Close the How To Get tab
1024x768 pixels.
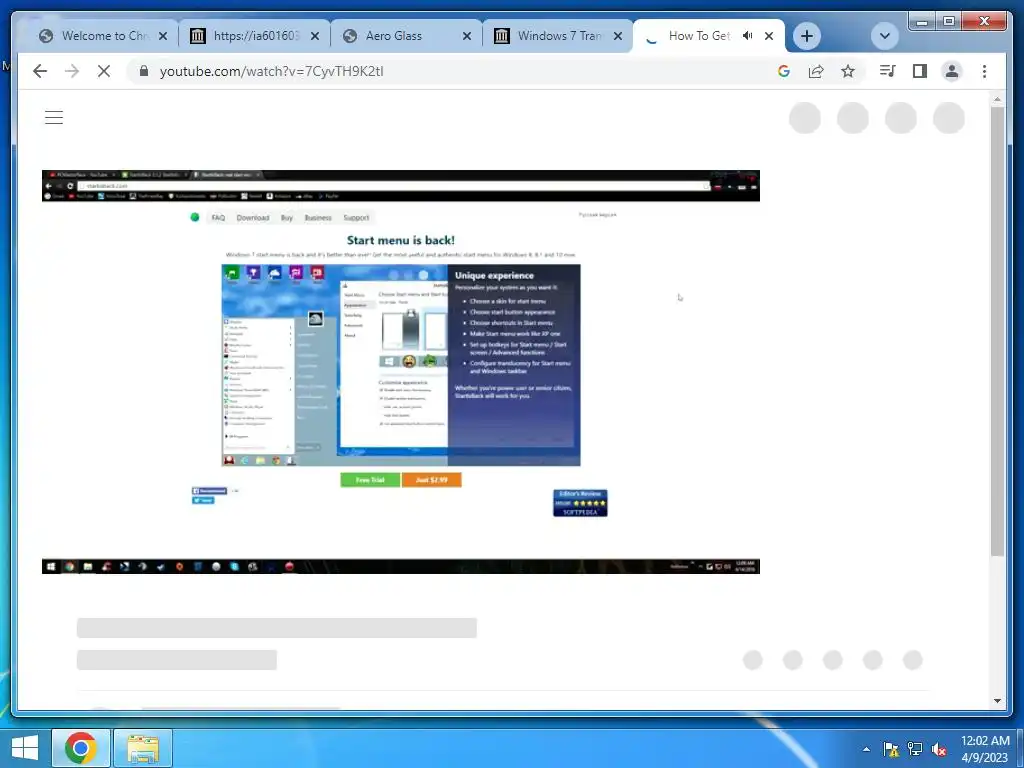769,36
